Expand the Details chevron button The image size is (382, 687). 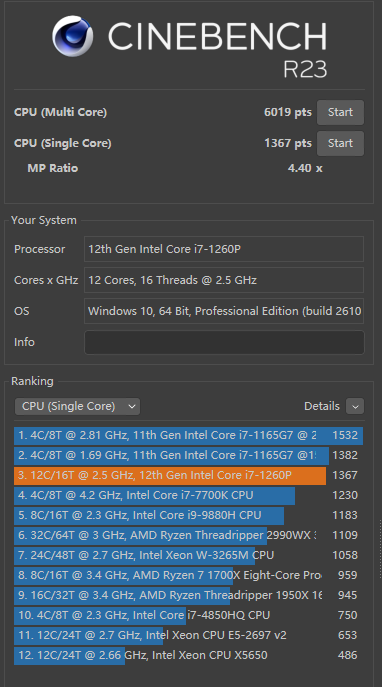[x=355, y=406]
